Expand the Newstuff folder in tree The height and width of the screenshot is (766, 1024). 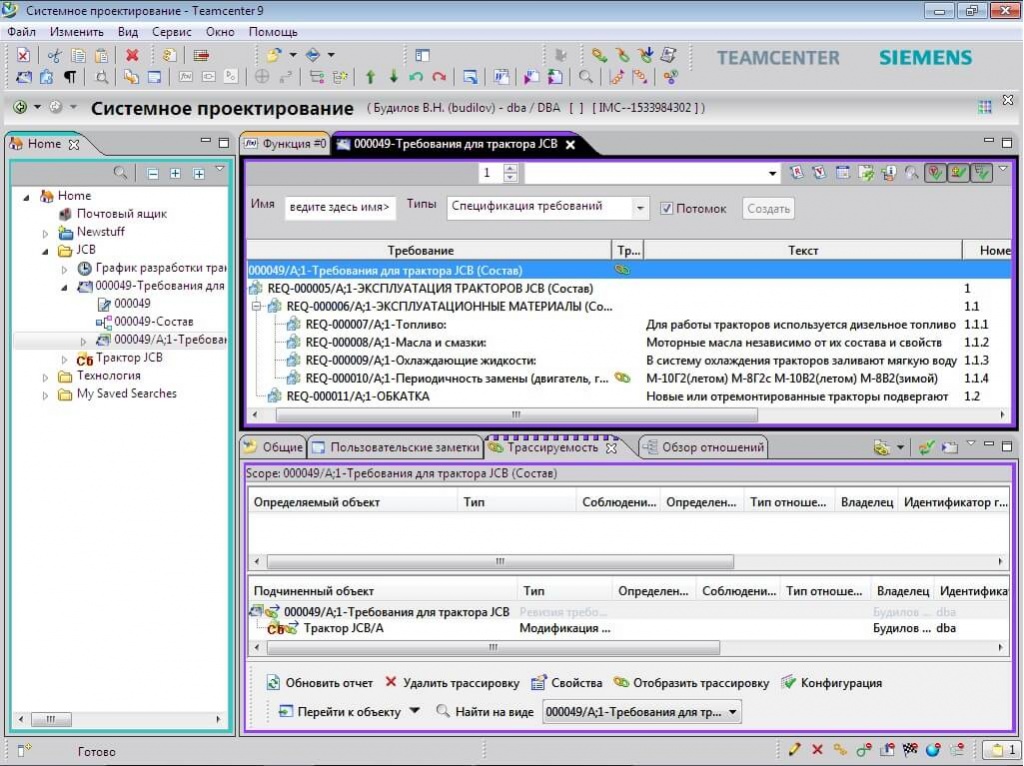coord(45,232)
